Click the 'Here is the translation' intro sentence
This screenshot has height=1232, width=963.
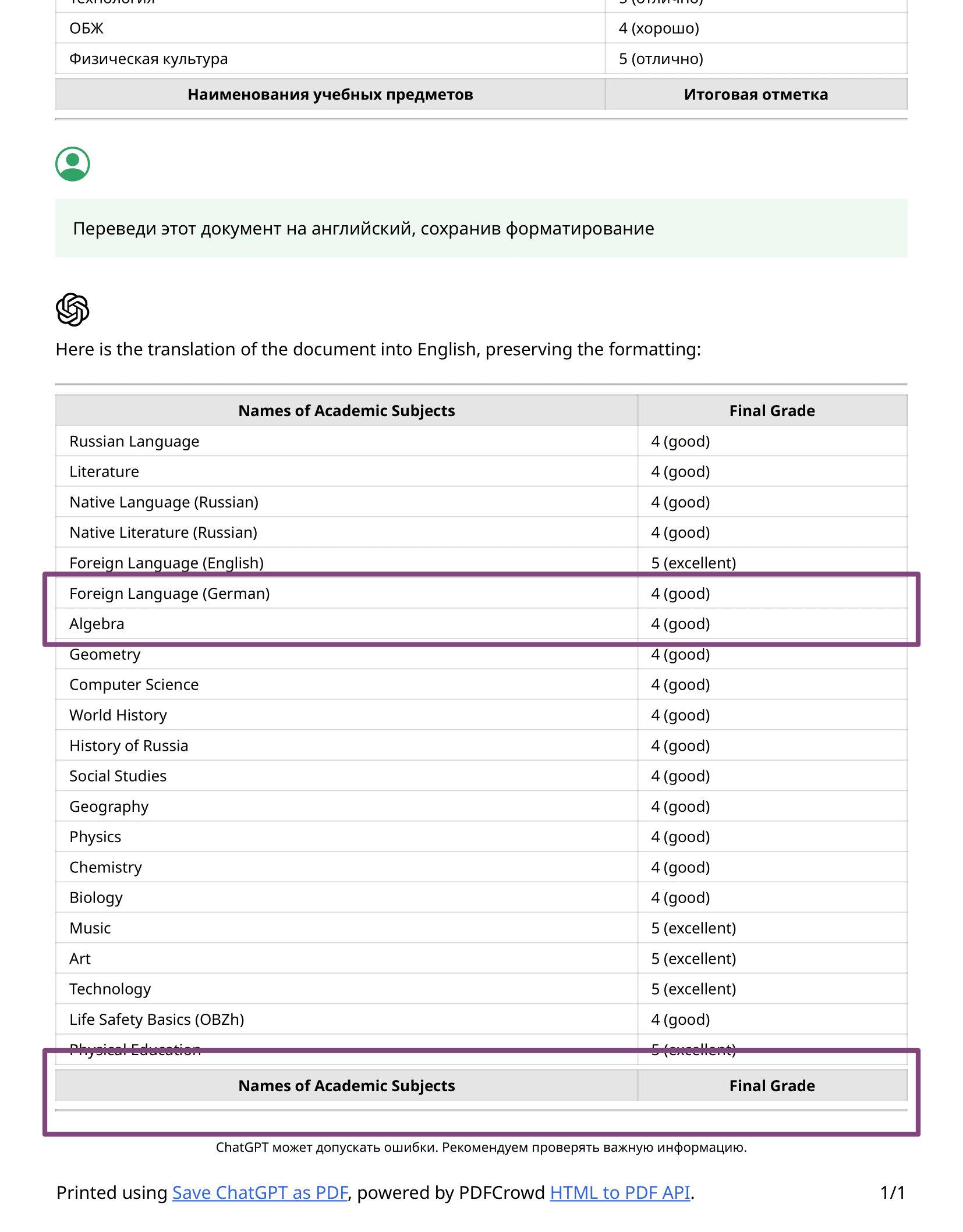(x=378, y=349)
